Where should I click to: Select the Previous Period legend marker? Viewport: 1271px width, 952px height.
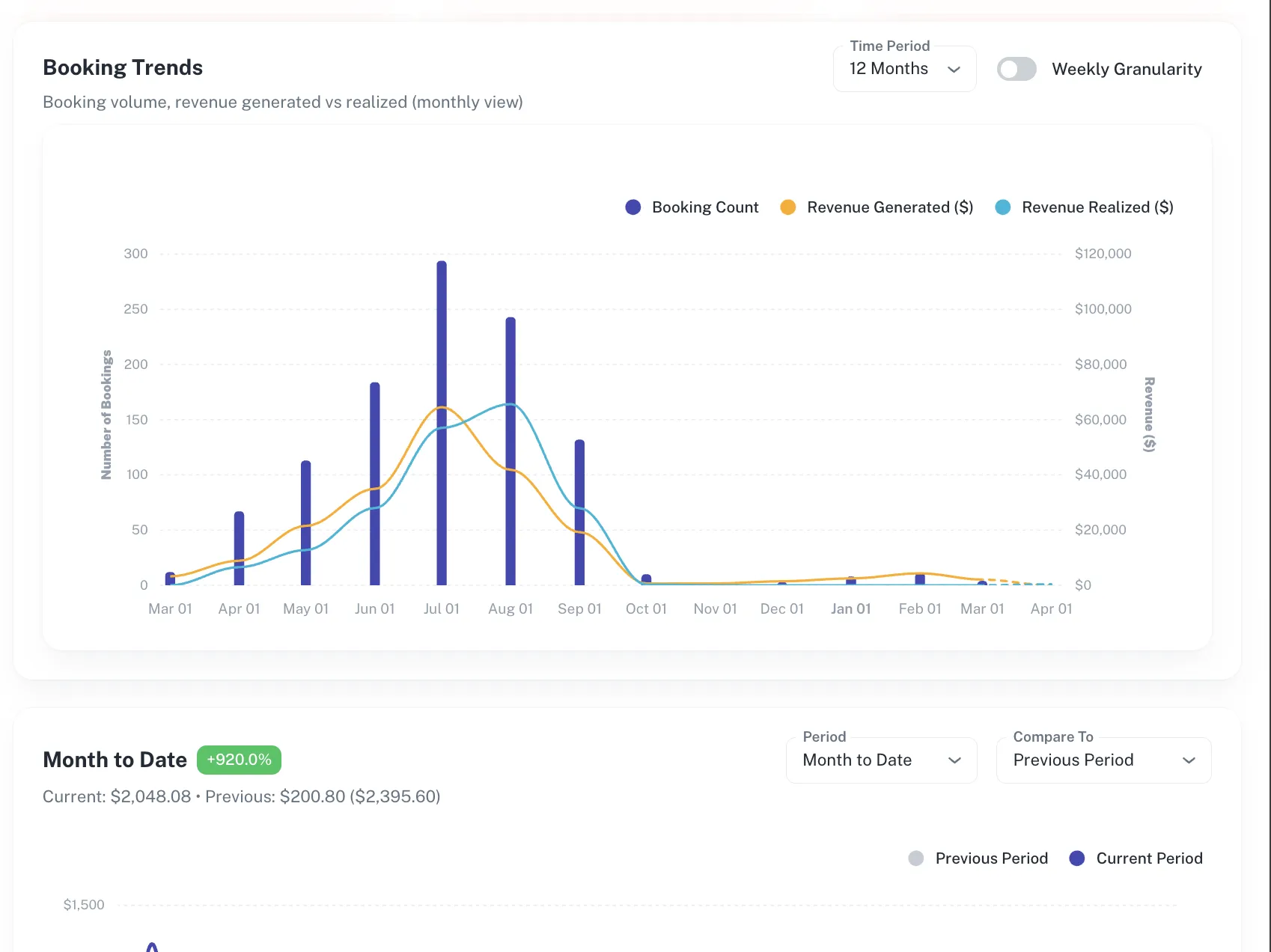tap(916, 858)
